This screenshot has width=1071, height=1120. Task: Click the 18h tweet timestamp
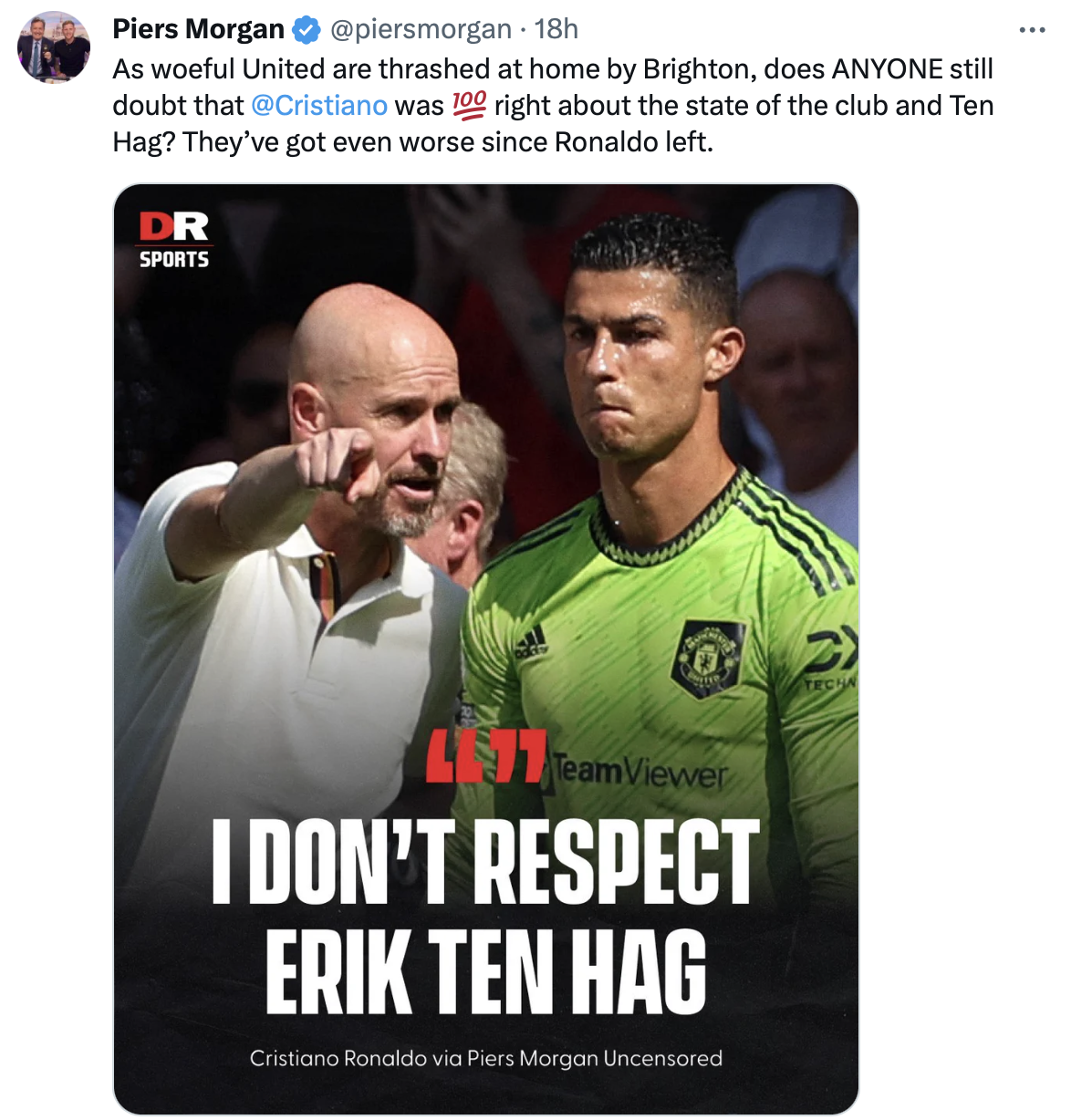[x=556, y=29]
